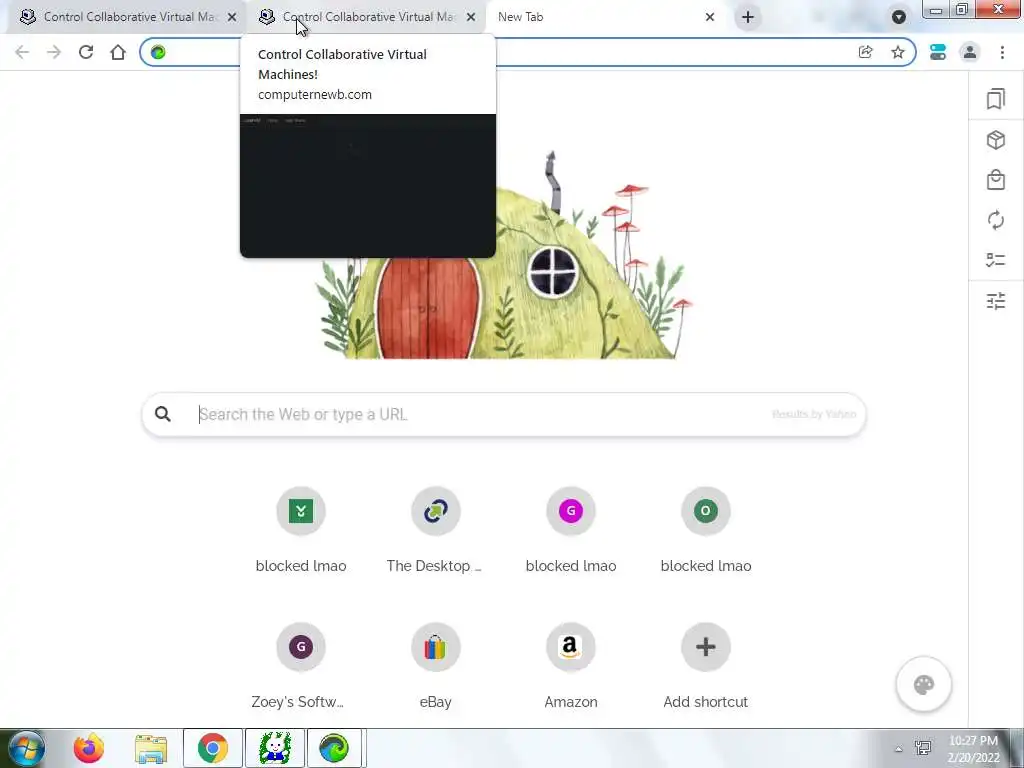This screenshot has width=1024, height=768.
Task: Click the magnifier icon in search box
Action: tap(163, 414)
